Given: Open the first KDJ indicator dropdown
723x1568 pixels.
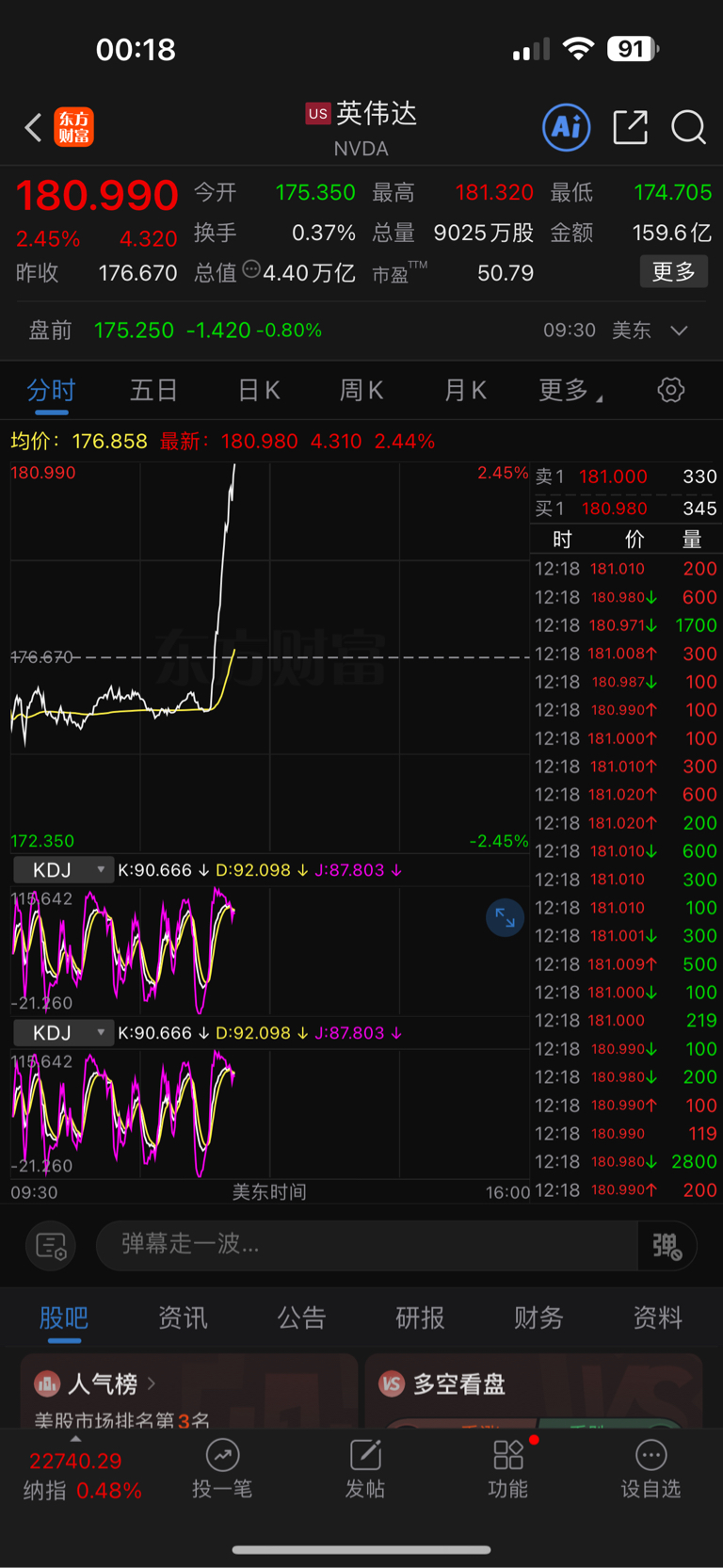Looking at the screenshot, I should [63, 870].
